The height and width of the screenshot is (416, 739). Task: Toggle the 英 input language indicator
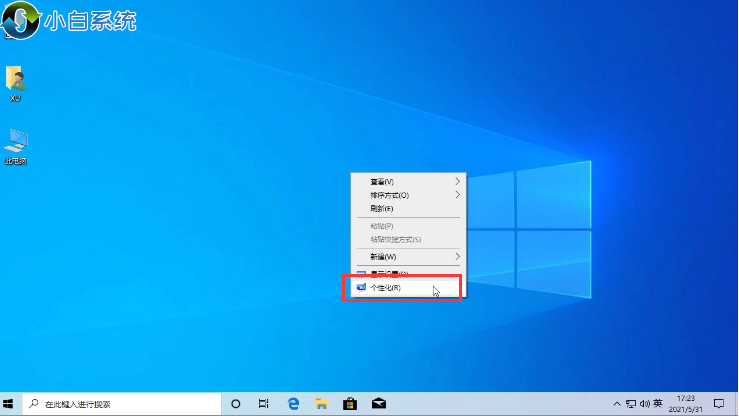[657, 404]
